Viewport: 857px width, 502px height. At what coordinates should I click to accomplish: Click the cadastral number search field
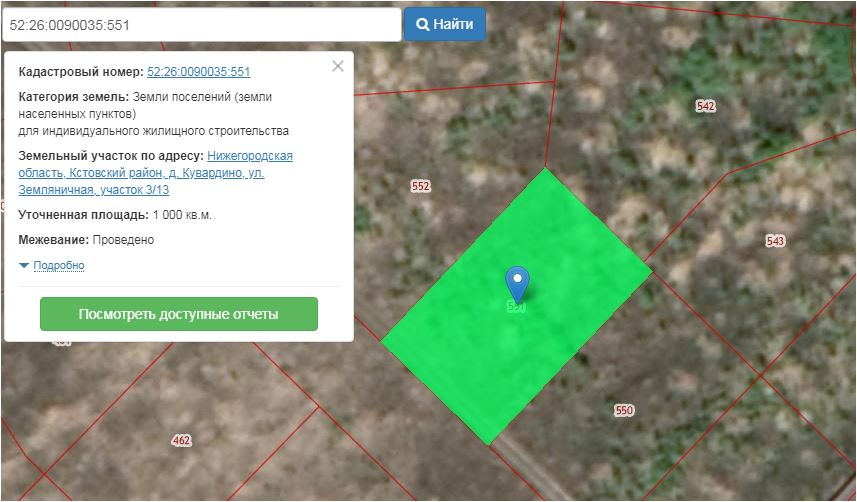tap(200, 24)
